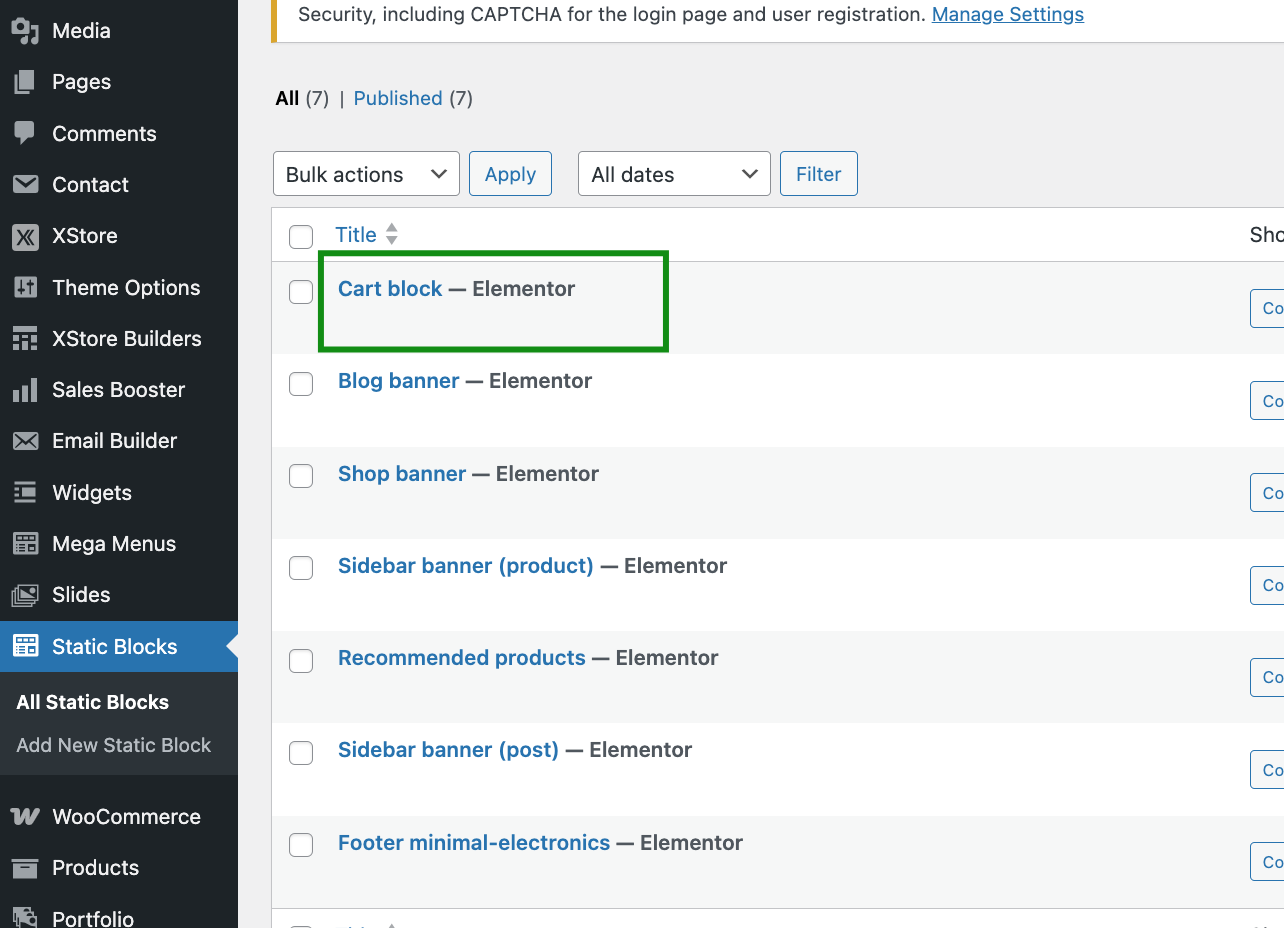Click the Theme Options sliders icon
This screenshot has width=1284, height=928.
(25, 288)
